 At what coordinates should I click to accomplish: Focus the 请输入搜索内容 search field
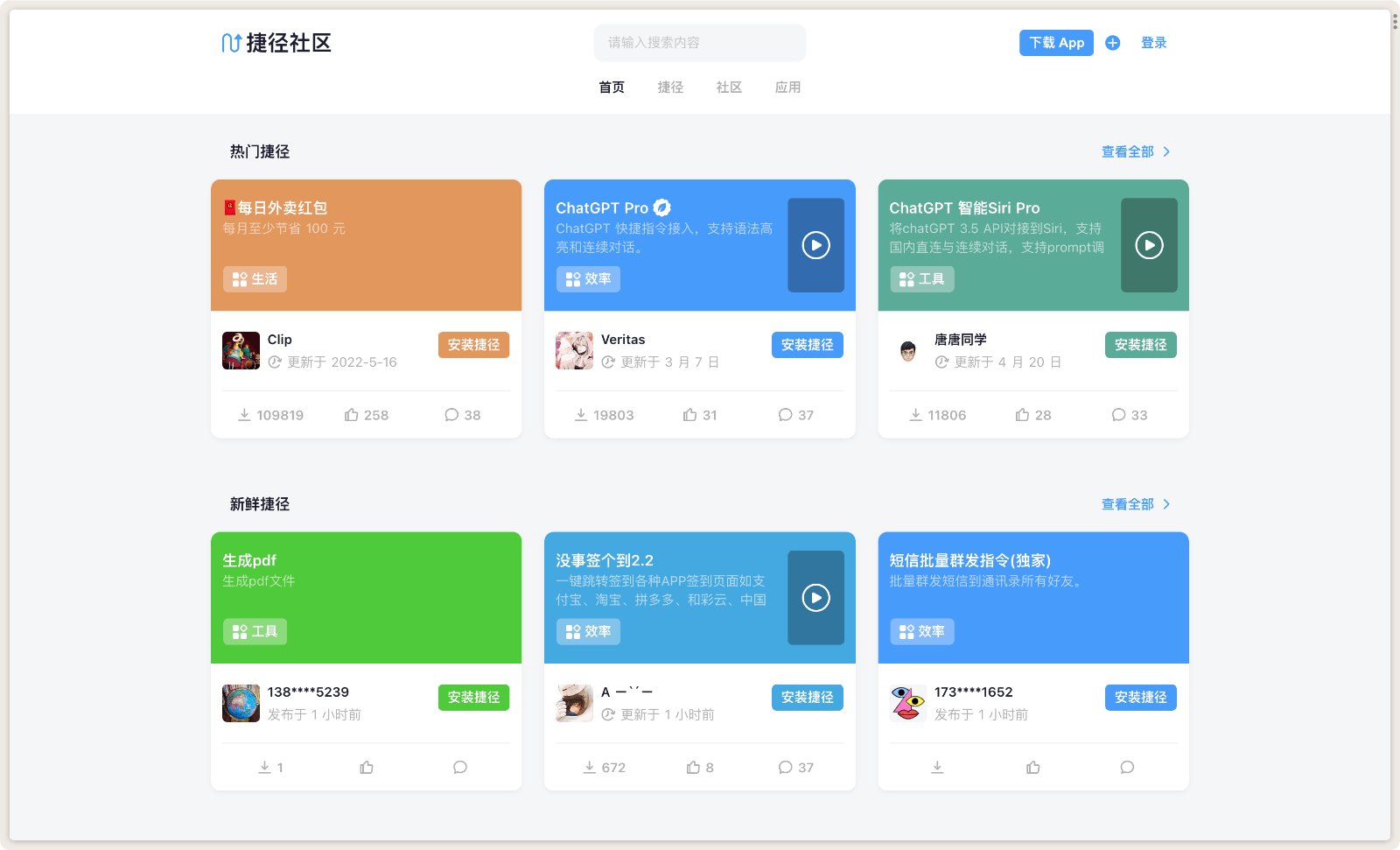(700, 43)
